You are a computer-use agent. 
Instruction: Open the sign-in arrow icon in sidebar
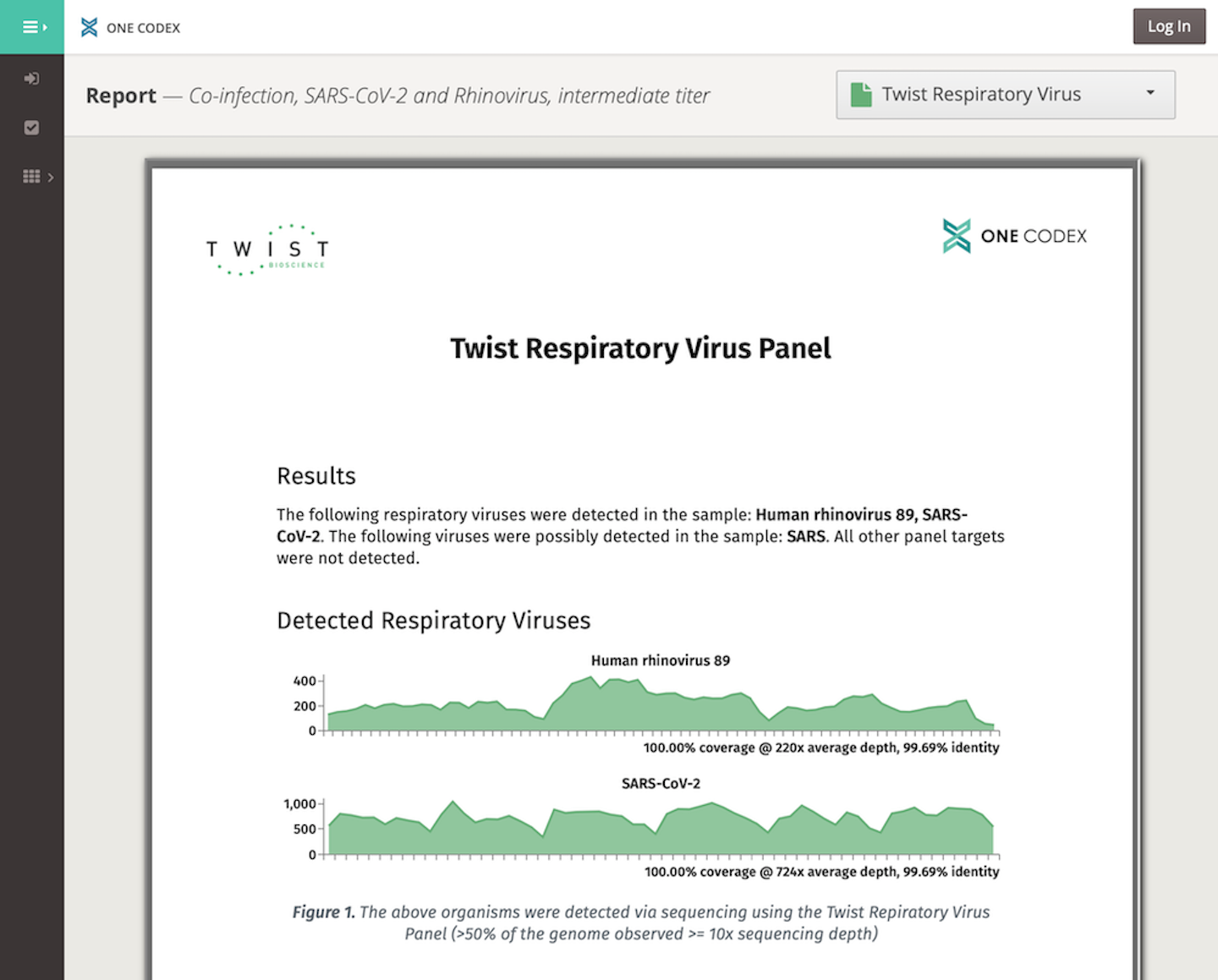click(x=31, y=79)
